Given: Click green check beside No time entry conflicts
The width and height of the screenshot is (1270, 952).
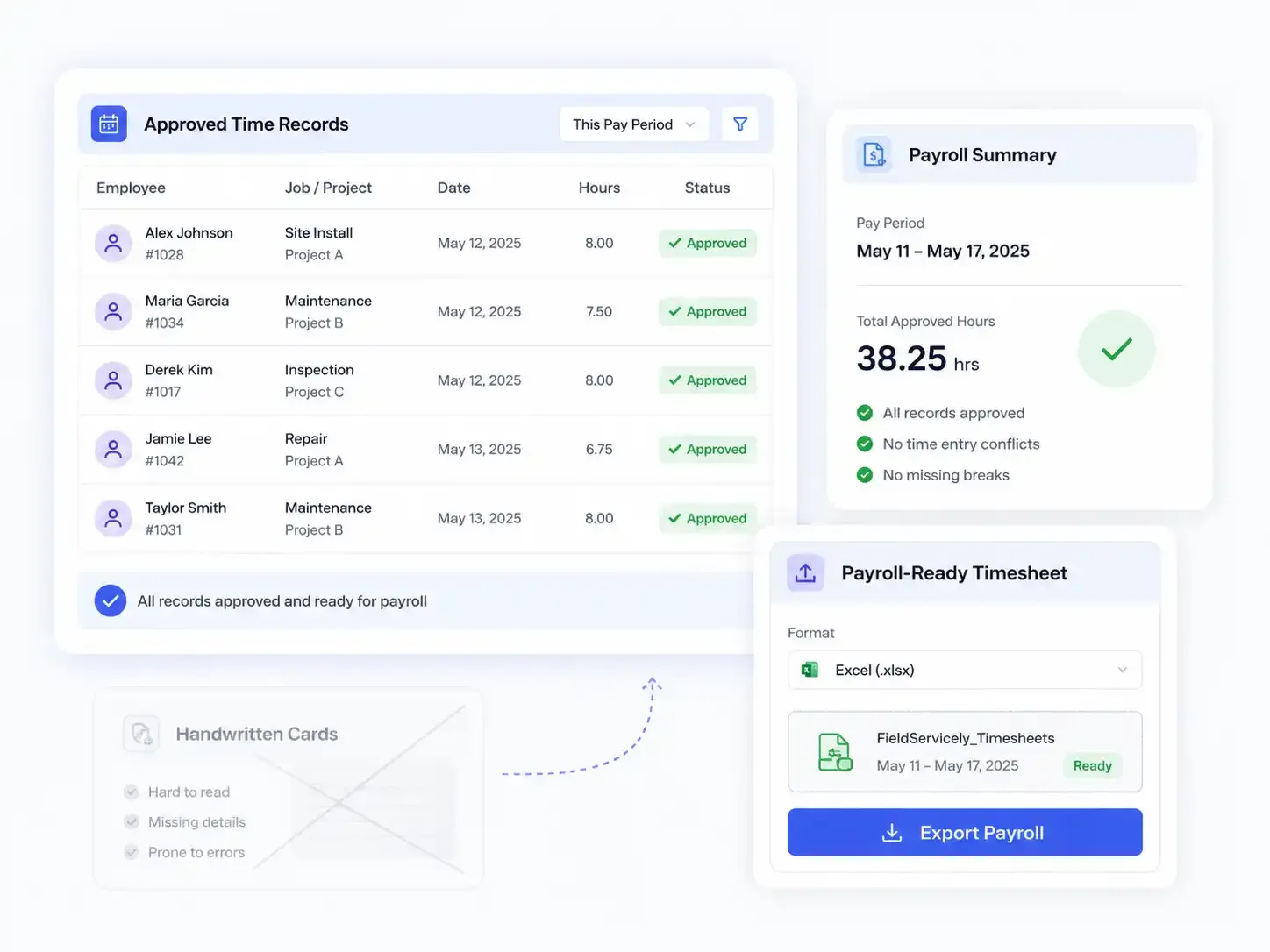Looking at the screenshot, I should 865,444.
